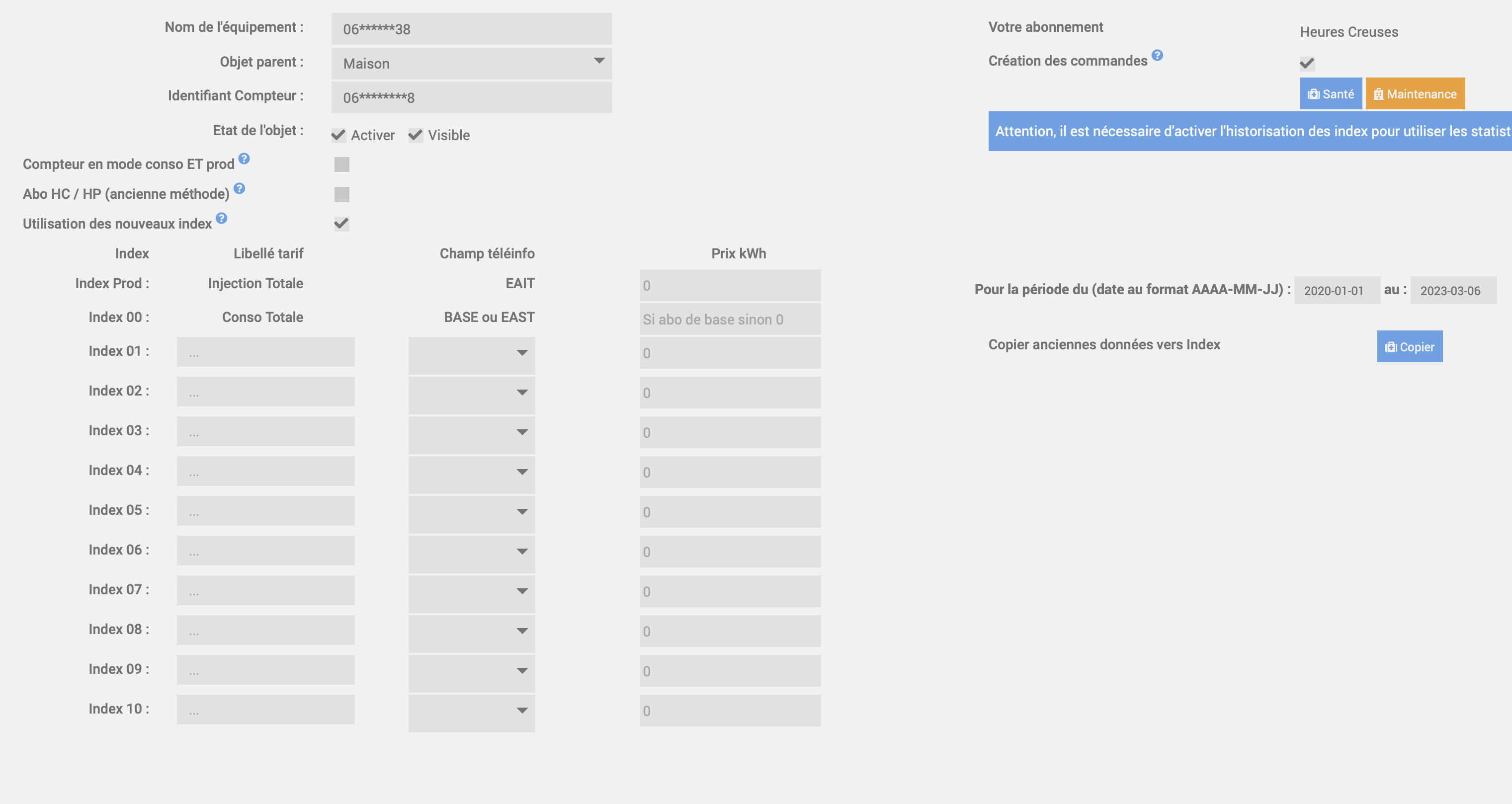Open the Objet parent Maison dropdown
This screenshot has width=1512, height=804.
pos(471,64)
